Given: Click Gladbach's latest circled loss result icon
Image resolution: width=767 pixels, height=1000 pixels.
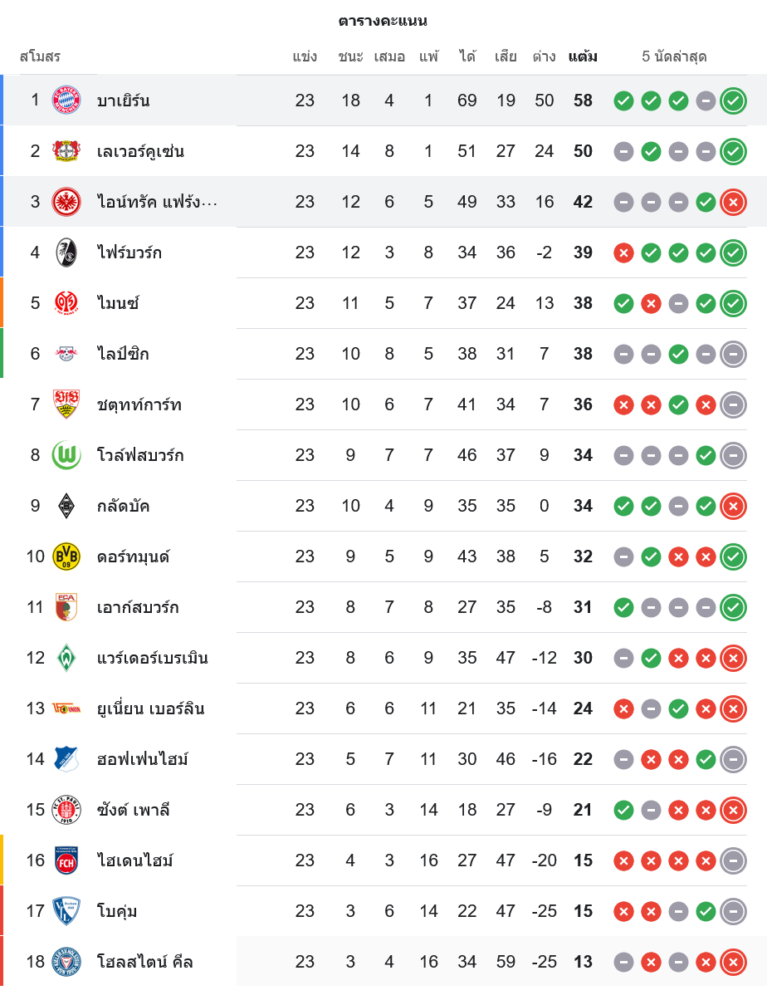Looking at the screenshot, I should 733,506.
